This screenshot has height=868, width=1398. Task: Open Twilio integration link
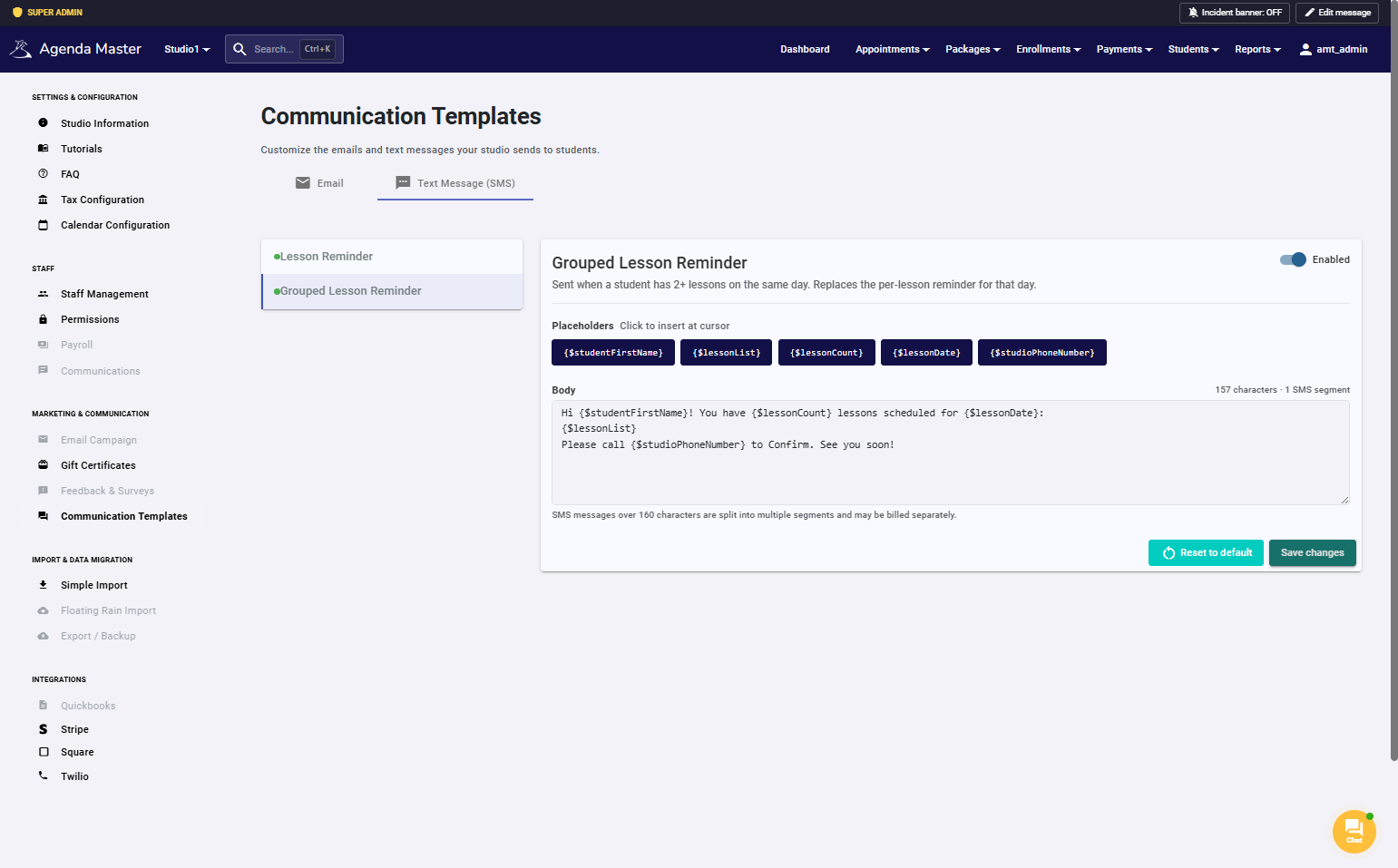[x=74, y=776]
